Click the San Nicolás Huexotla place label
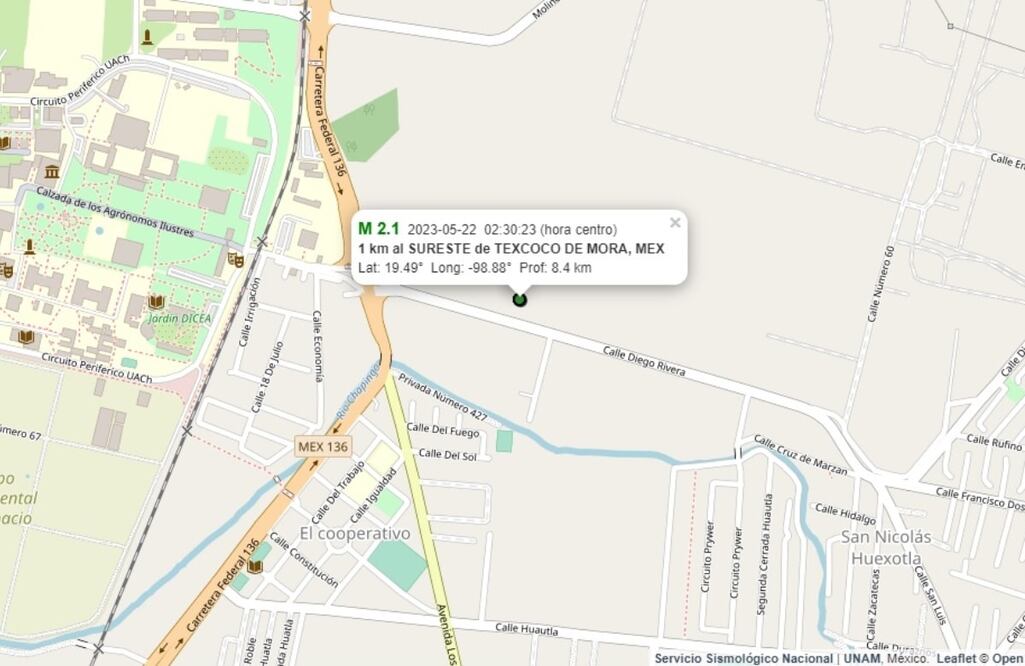1025x666 pixels. [886, 547]
